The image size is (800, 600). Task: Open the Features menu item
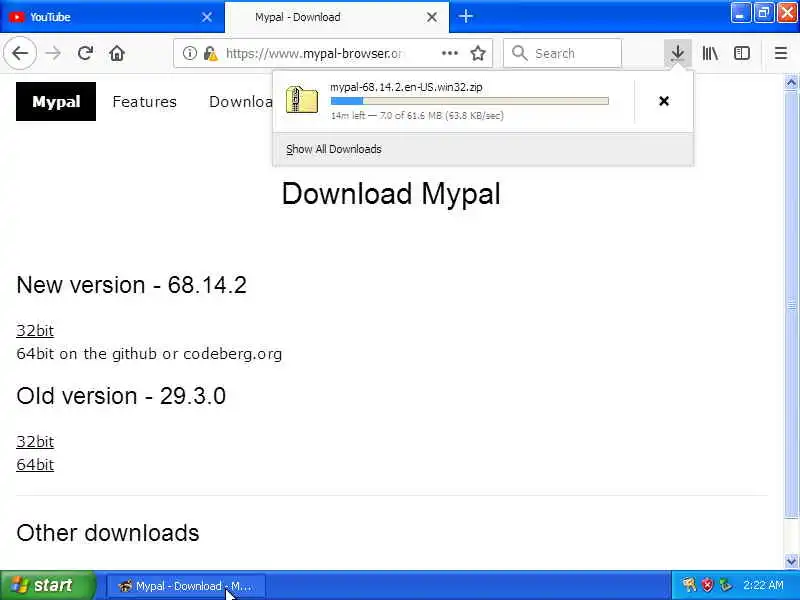144,102
